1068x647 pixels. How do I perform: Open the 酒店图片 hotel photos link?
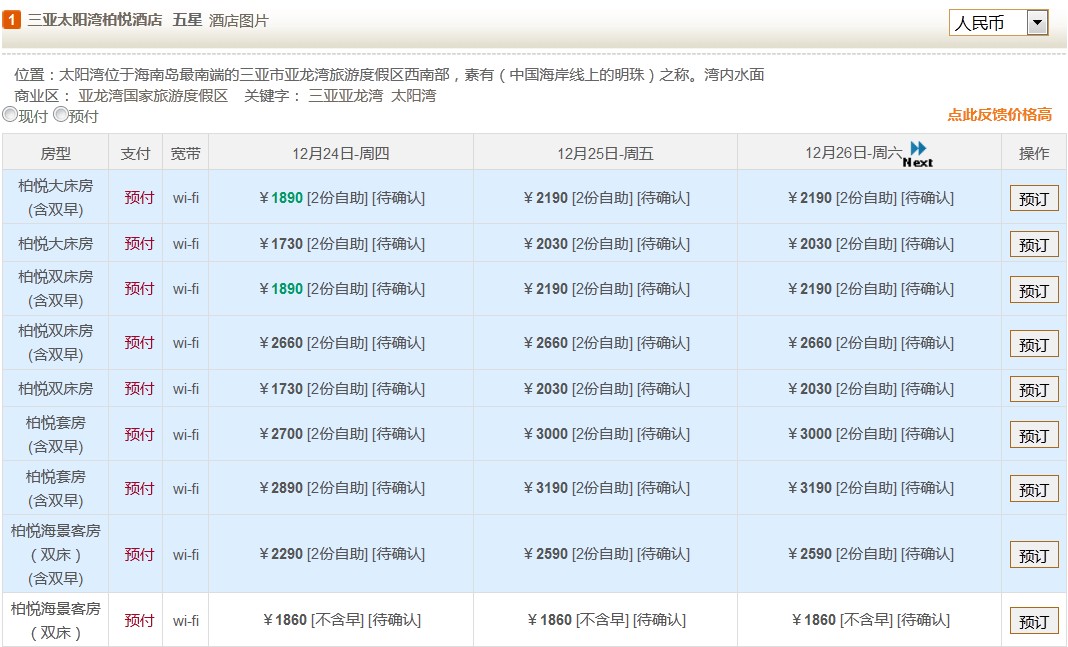[239, 20]
